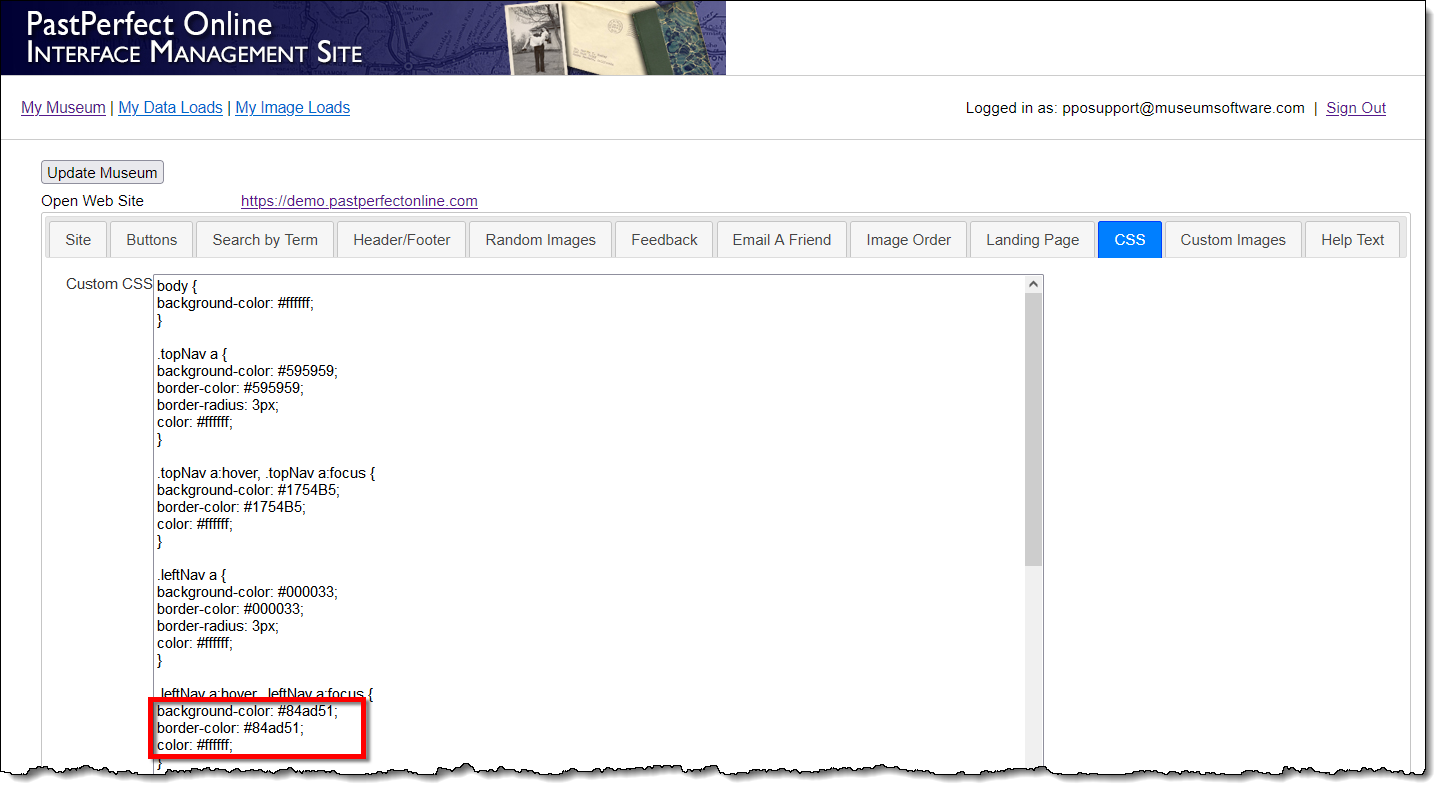Switch to the Site tab
The height and width of the screenshot is (790, 1441).
click(77, 239)
